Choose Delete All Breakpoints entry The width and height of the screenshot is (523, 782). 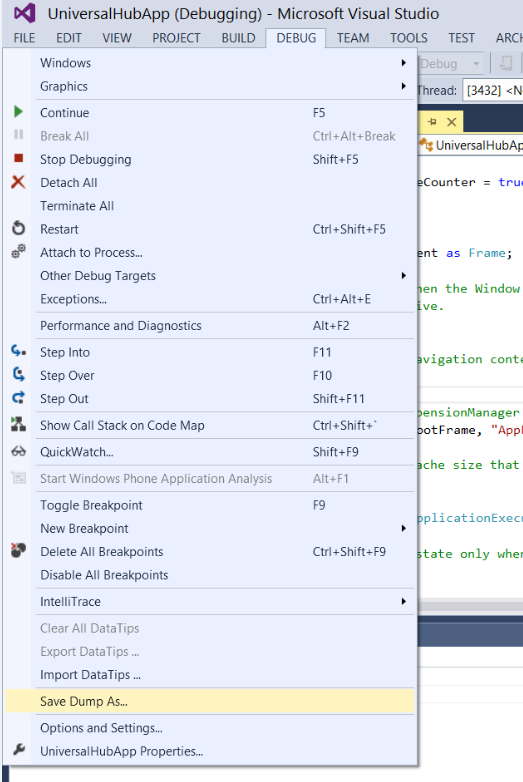click(x=210, y=552)
